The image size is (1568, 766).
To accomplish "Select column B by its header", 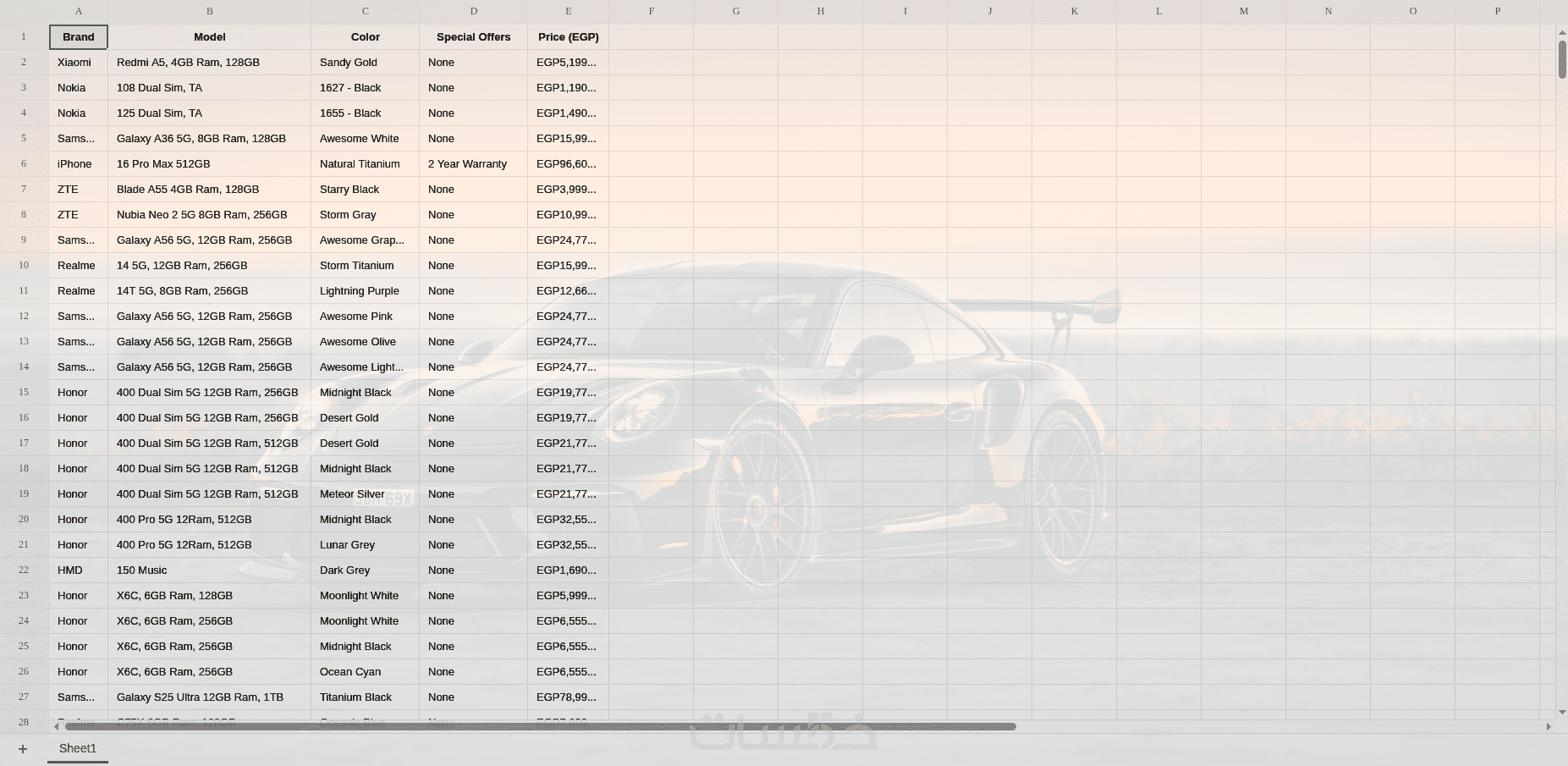I will pos(210,11).
